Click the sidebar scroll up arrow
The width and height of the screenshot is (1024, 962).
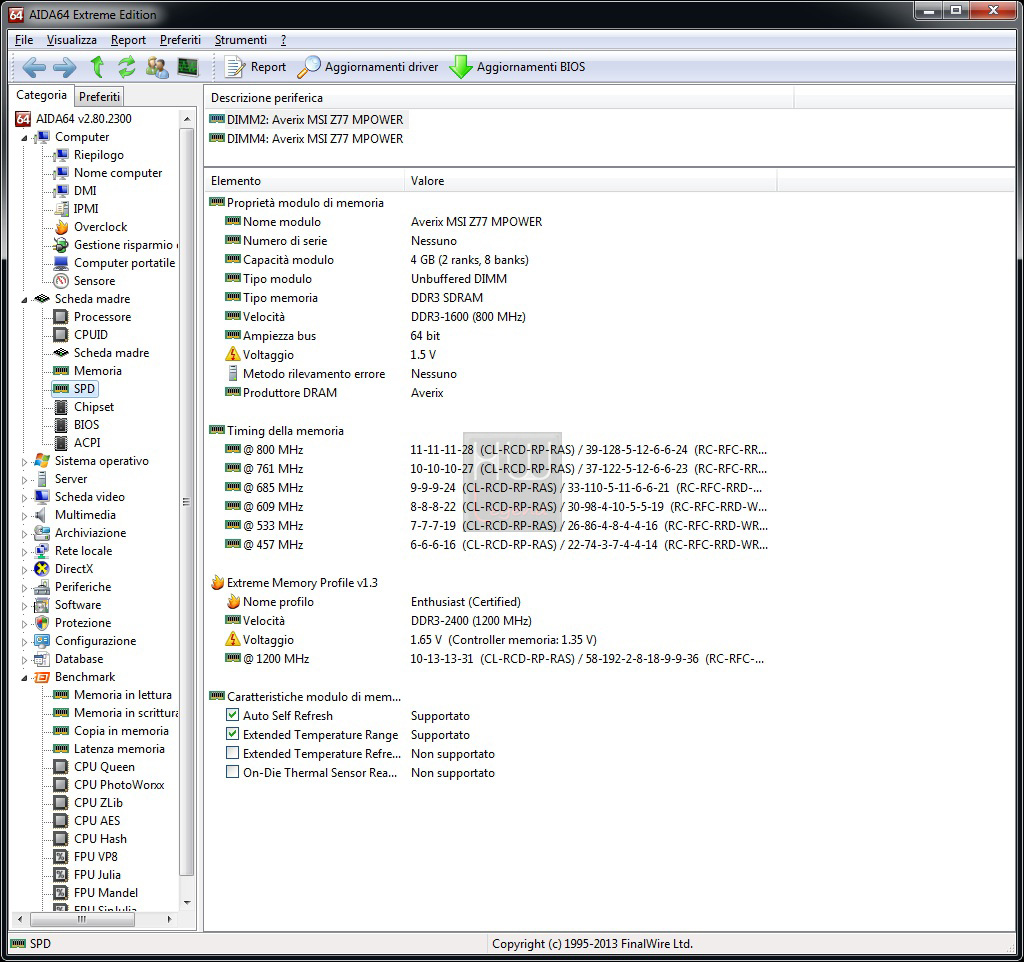click(x=187, y=119)
